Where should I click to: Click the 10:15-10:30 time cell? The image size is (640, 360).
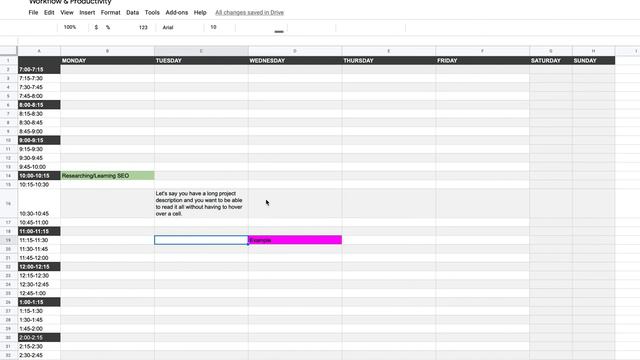[x=39, y=184]
